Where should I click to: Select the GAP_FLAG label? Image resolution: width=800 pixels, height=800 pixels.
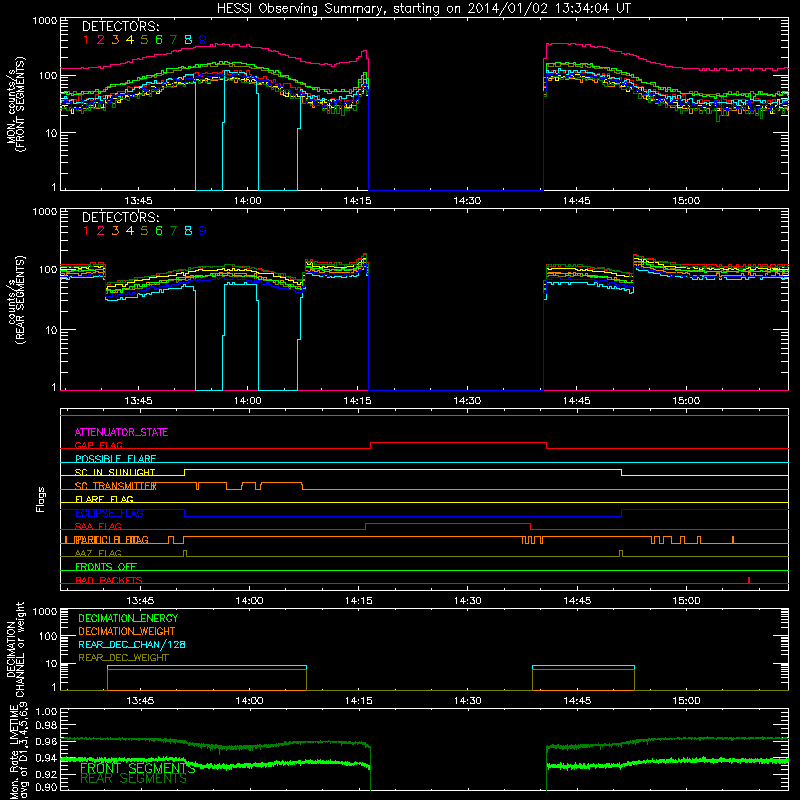tap(98, 445)
